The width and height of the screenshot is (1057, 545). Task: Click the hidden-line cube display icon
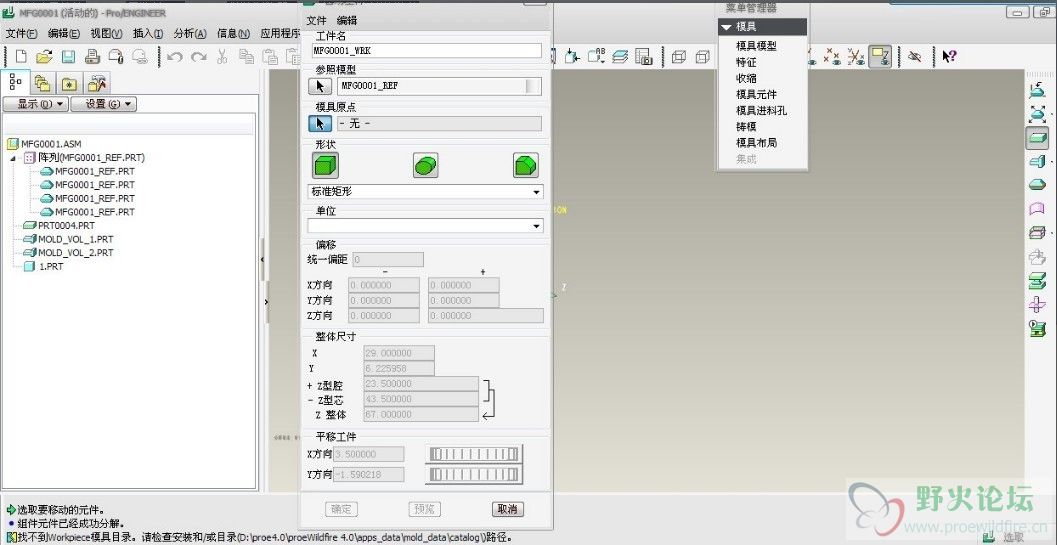pyautogui.click(x=702, y=57)
